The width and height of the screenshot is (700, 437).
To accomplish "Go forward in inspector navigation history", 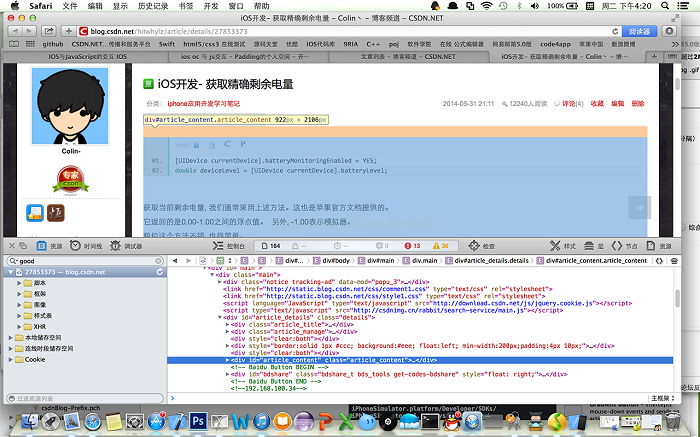I will (188, 261).
